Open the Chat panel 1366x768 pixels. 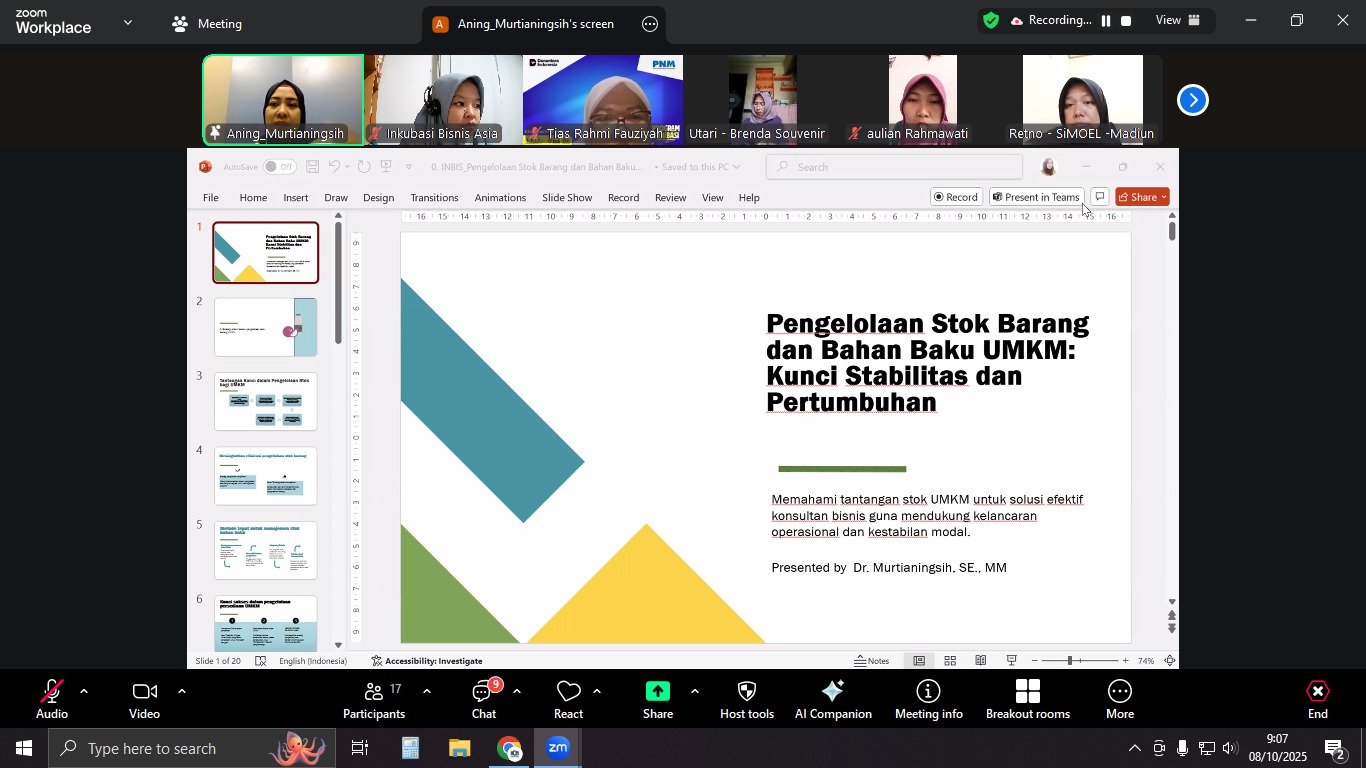[485, 698]
